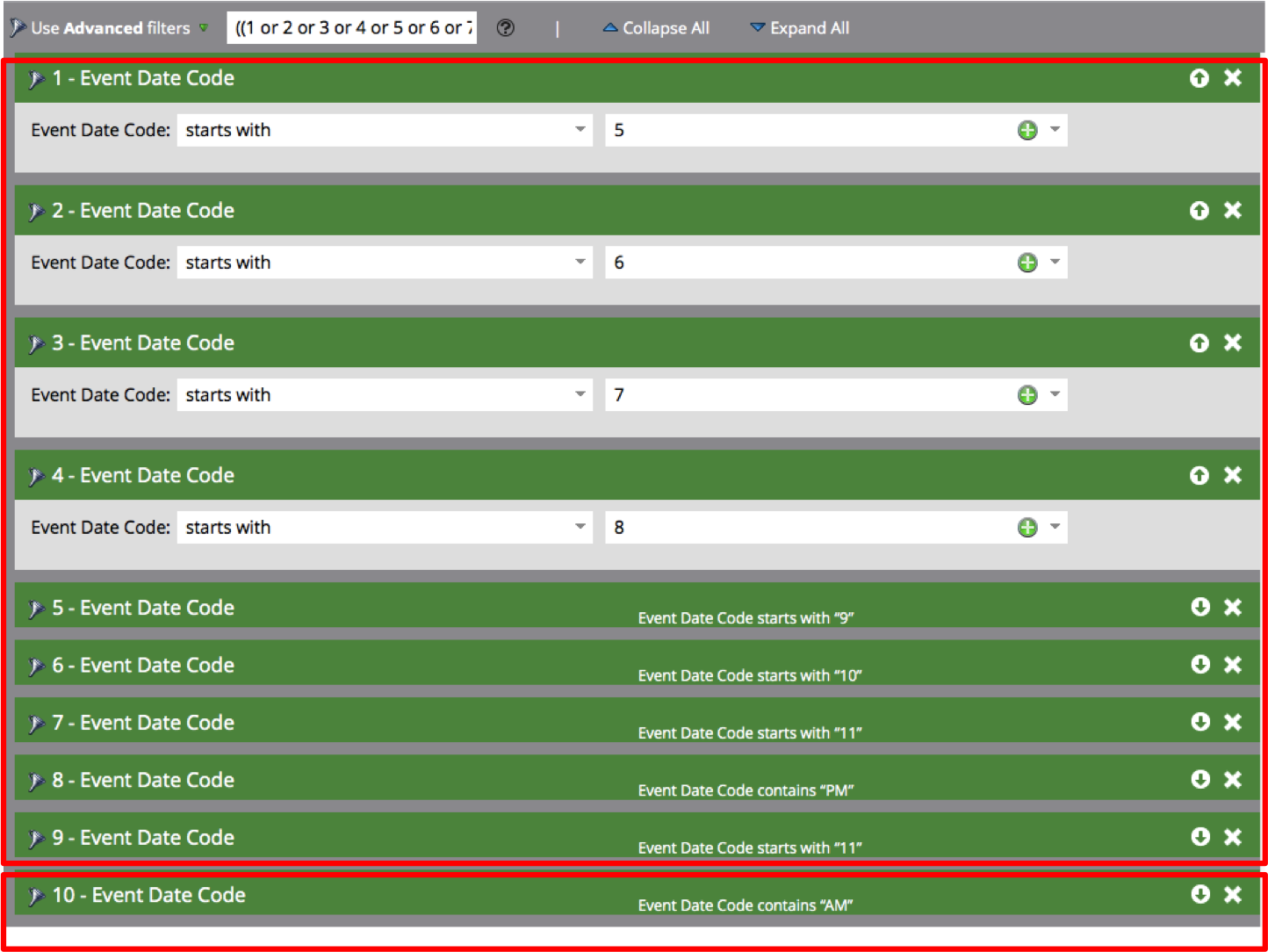Click Collapse All
1268x952 pixels.
[x=656, y=28]
